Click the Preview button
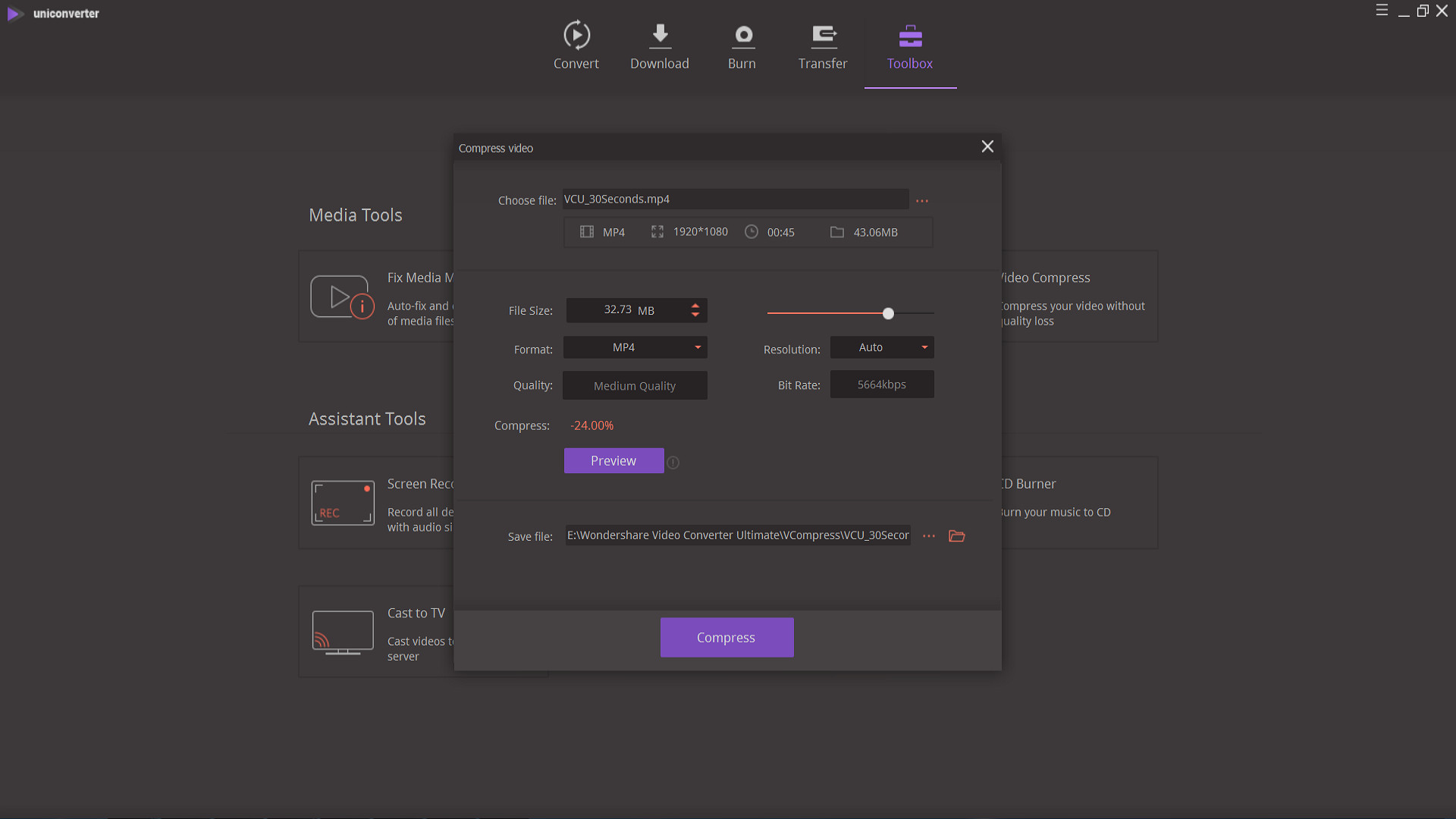 [x=613, y=461]
